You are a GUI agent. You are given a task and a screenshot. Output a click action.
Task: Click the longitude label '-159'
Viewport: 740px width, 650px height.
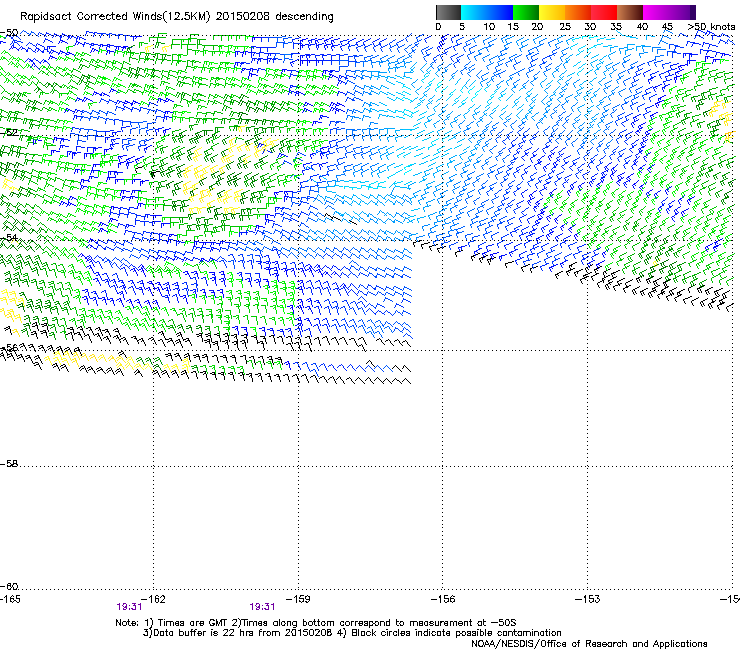click(298, 599)
